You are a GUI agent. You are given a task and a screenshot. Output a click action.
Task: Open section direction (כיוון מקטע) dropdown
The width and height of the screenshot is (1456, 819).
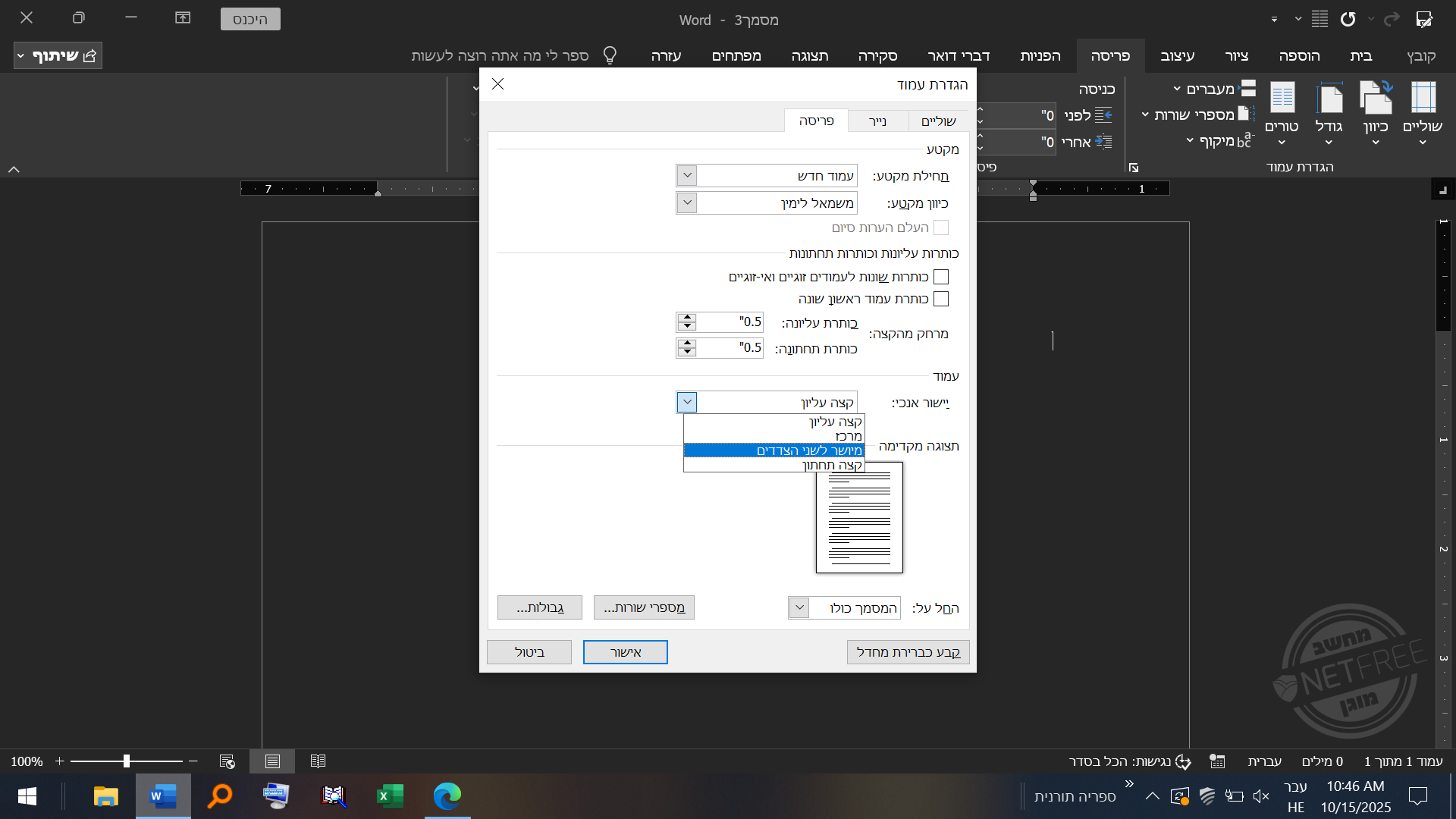click(x=687, y=203)
